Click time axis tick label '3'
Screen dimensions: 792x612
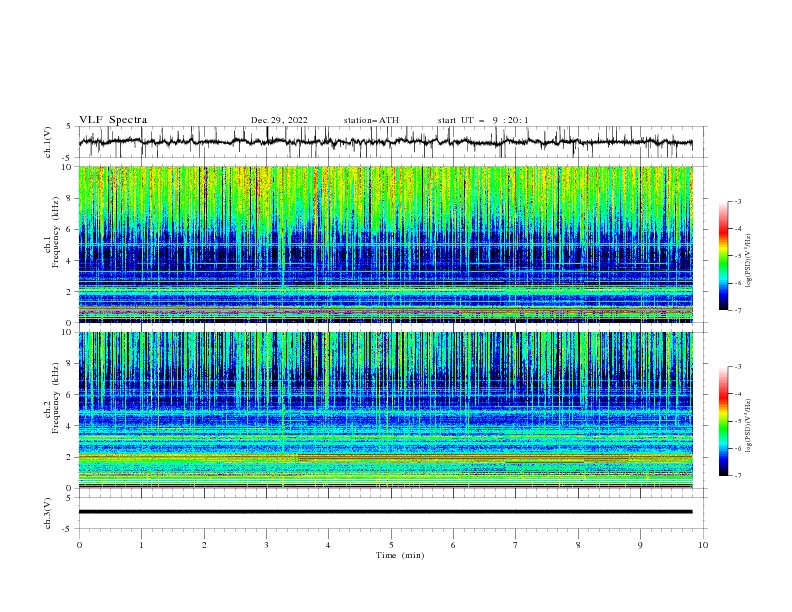pyautogui.click(x=266, y=545)
